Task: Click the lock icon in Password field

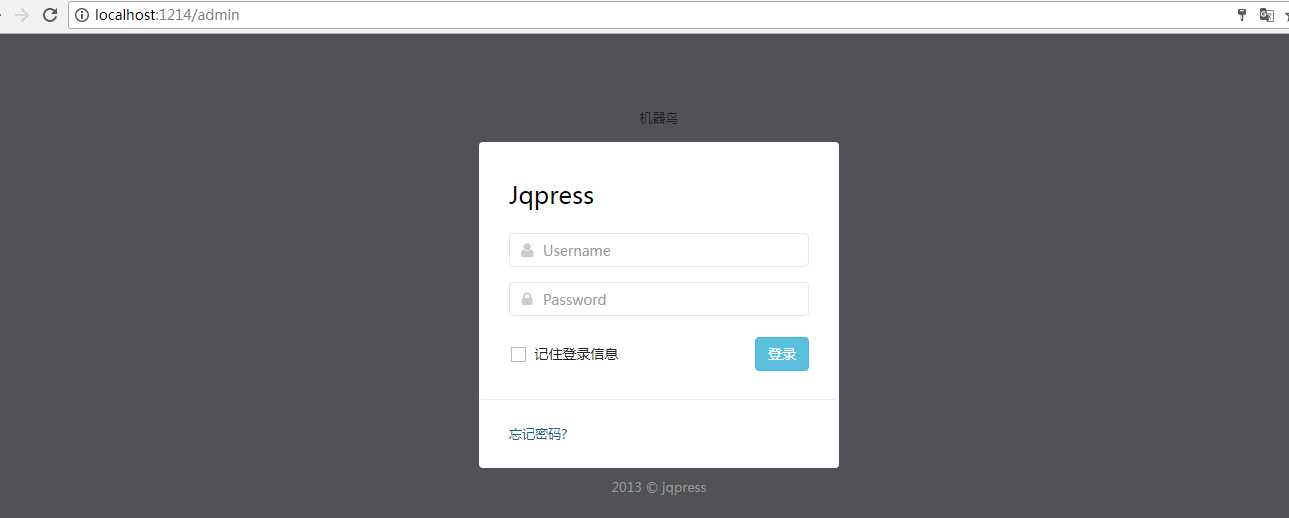Action: (x=527, y=299)
